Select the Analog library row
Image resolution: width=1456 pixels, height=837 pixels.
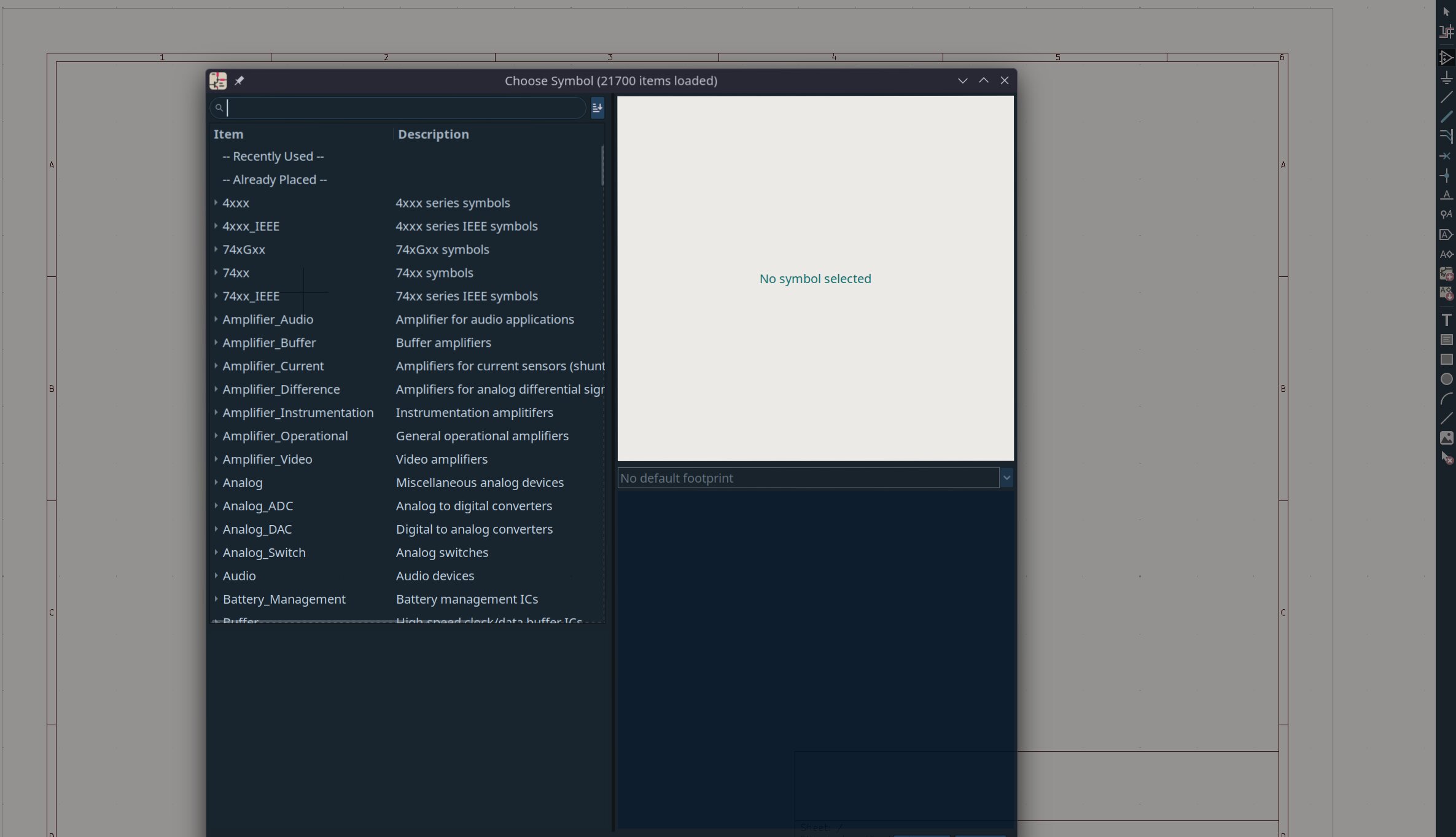click(x=405, y=483)
